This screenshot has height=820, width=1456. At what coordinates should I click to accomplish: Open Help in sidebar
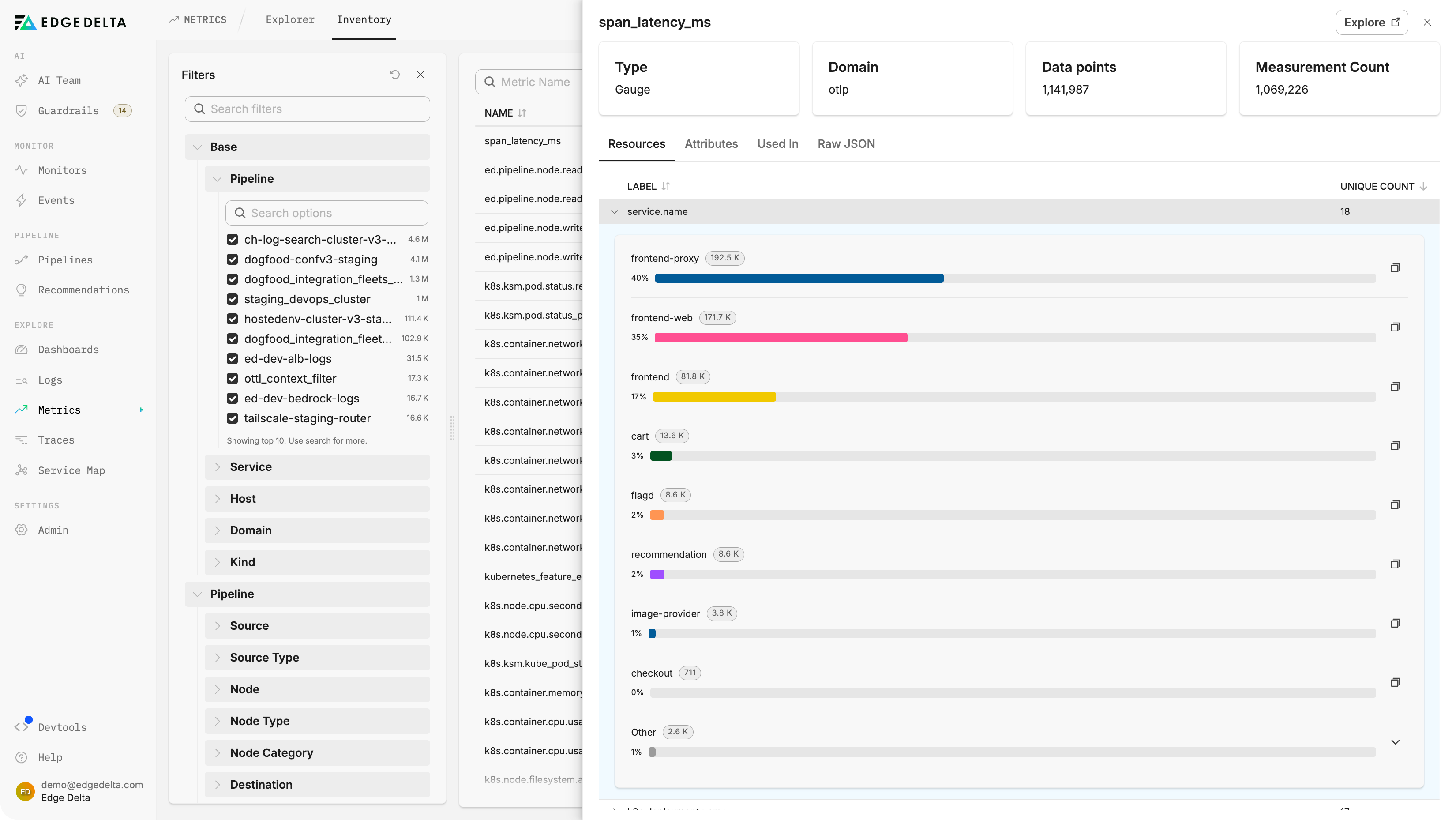tap(50, 757)
